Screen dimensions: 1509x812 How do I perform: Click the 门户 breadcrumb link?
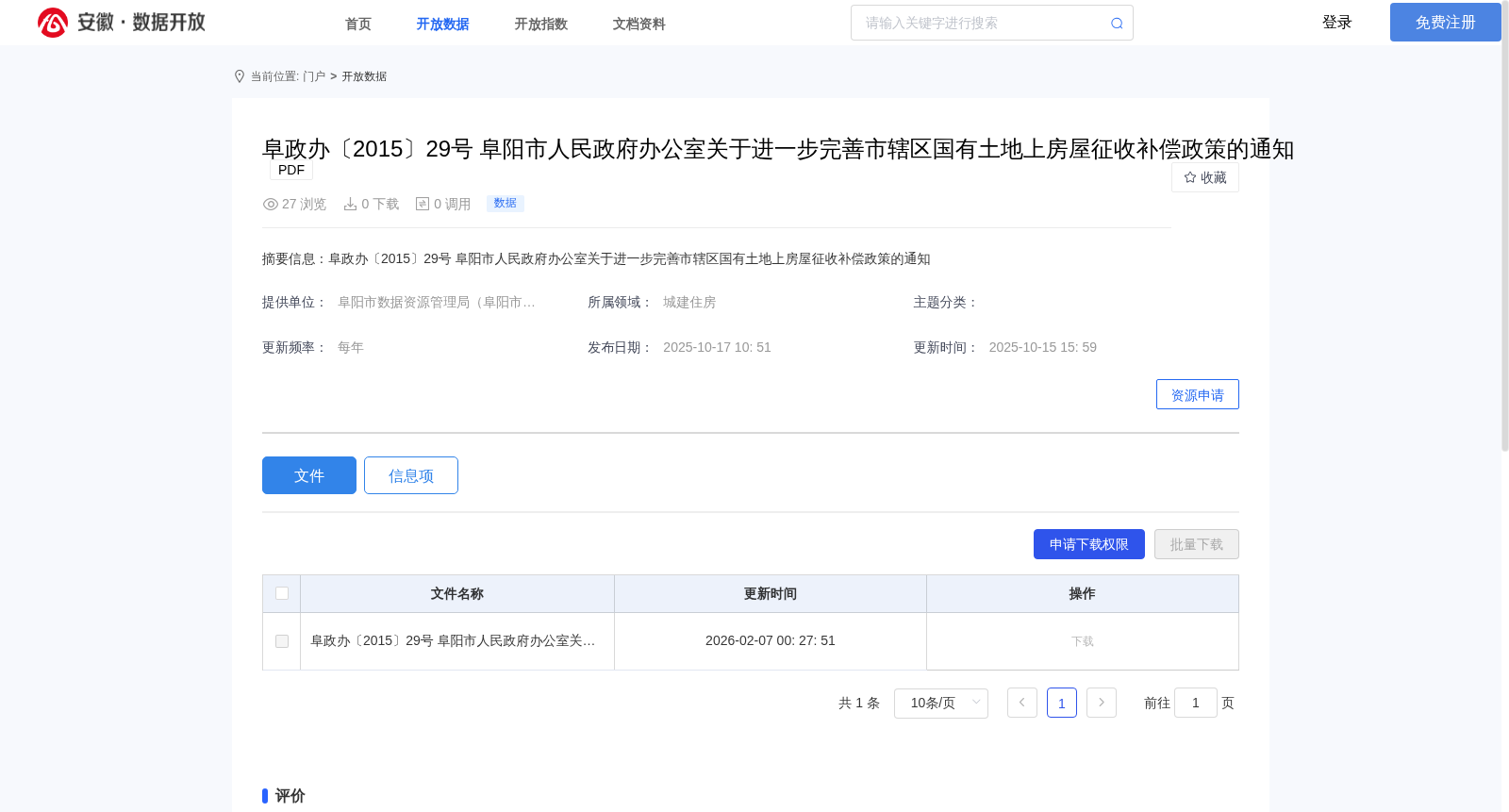click(314, 76)
